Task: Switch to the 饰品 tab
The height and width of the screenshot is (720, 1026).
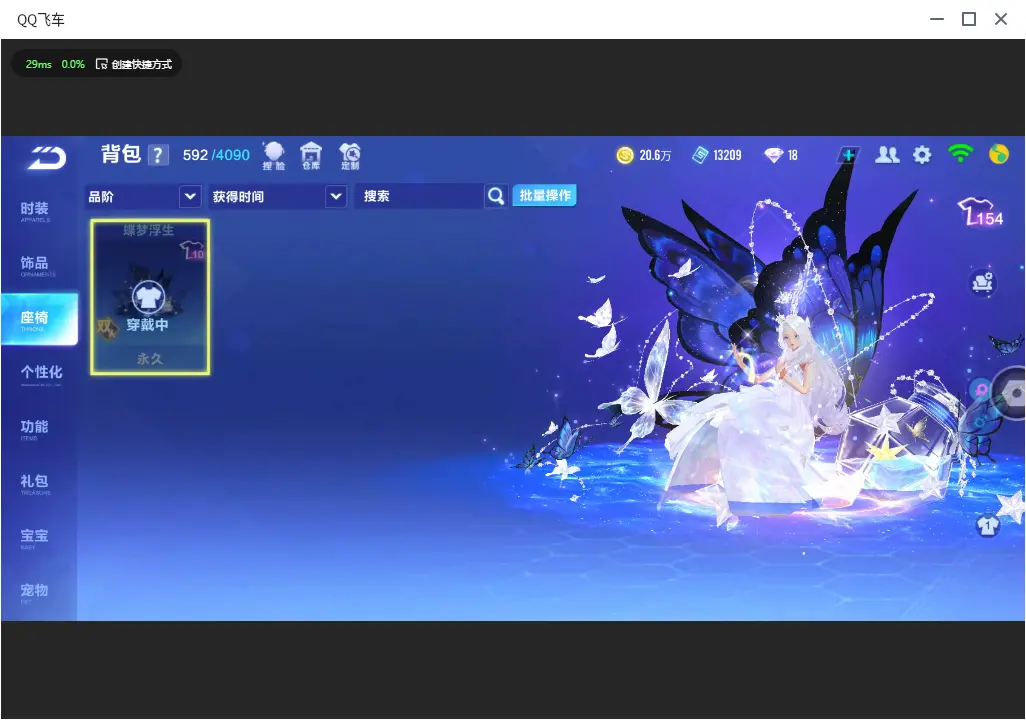Action: (35, 265)
